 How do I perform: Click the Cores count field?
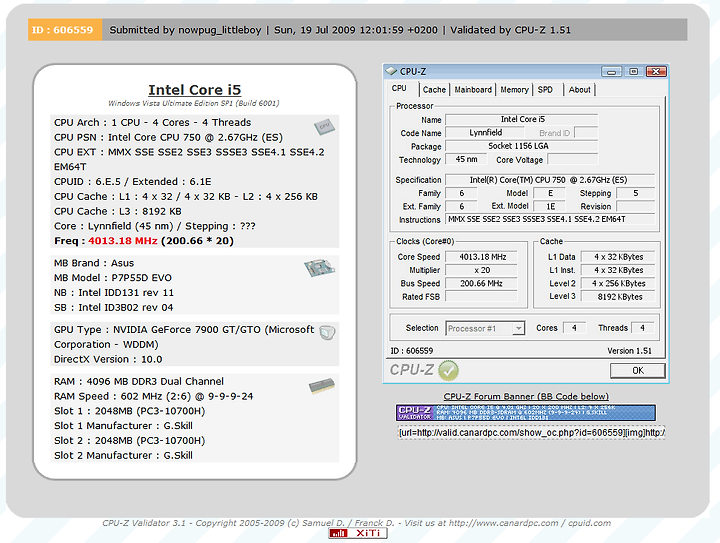574,328
